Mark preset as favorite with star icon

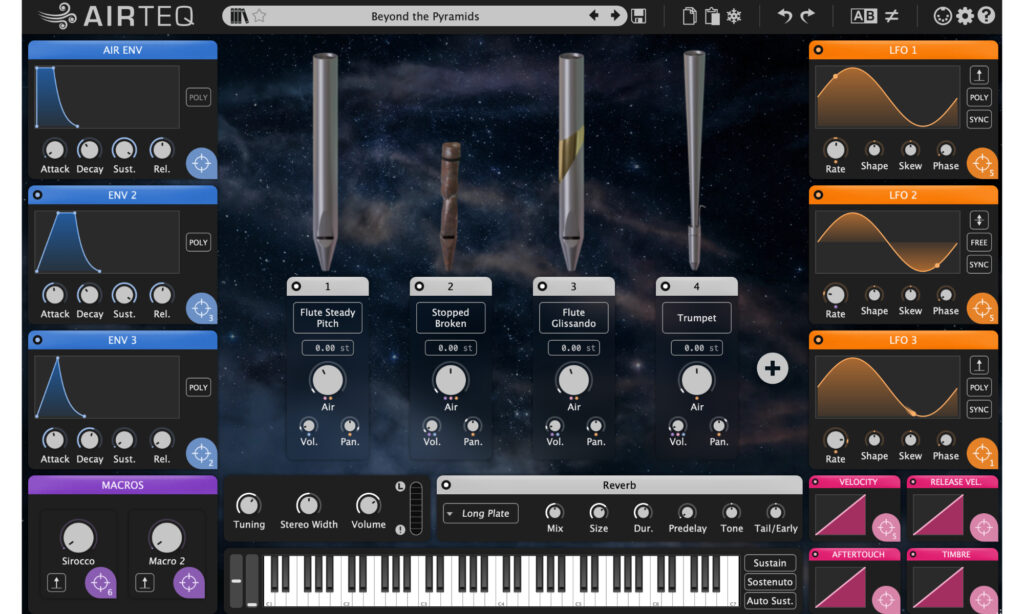tap(259, 16)
